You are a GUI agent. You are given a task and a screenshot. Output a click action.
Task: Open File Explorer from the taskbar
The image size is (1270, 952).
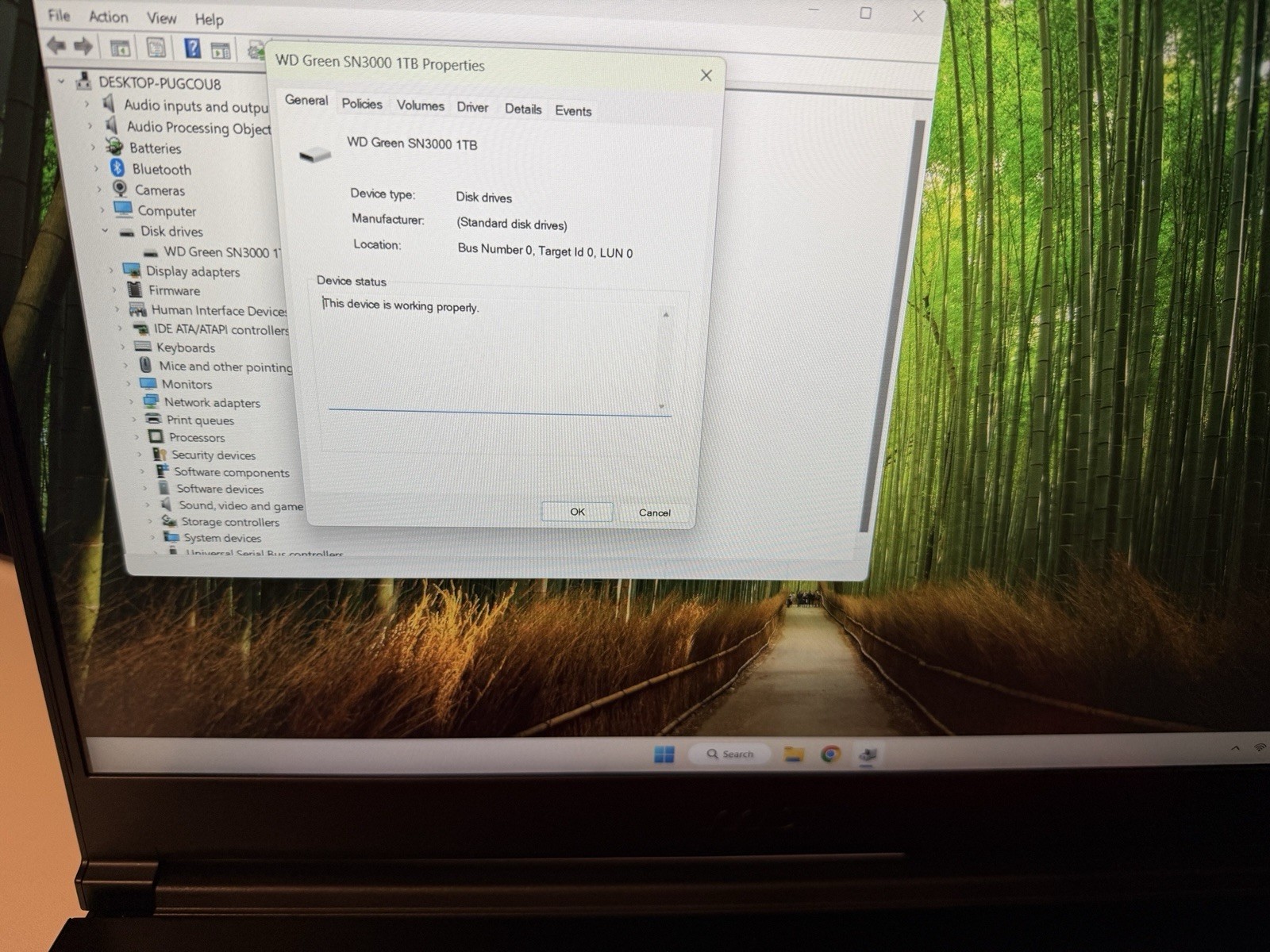click(794, 754)
